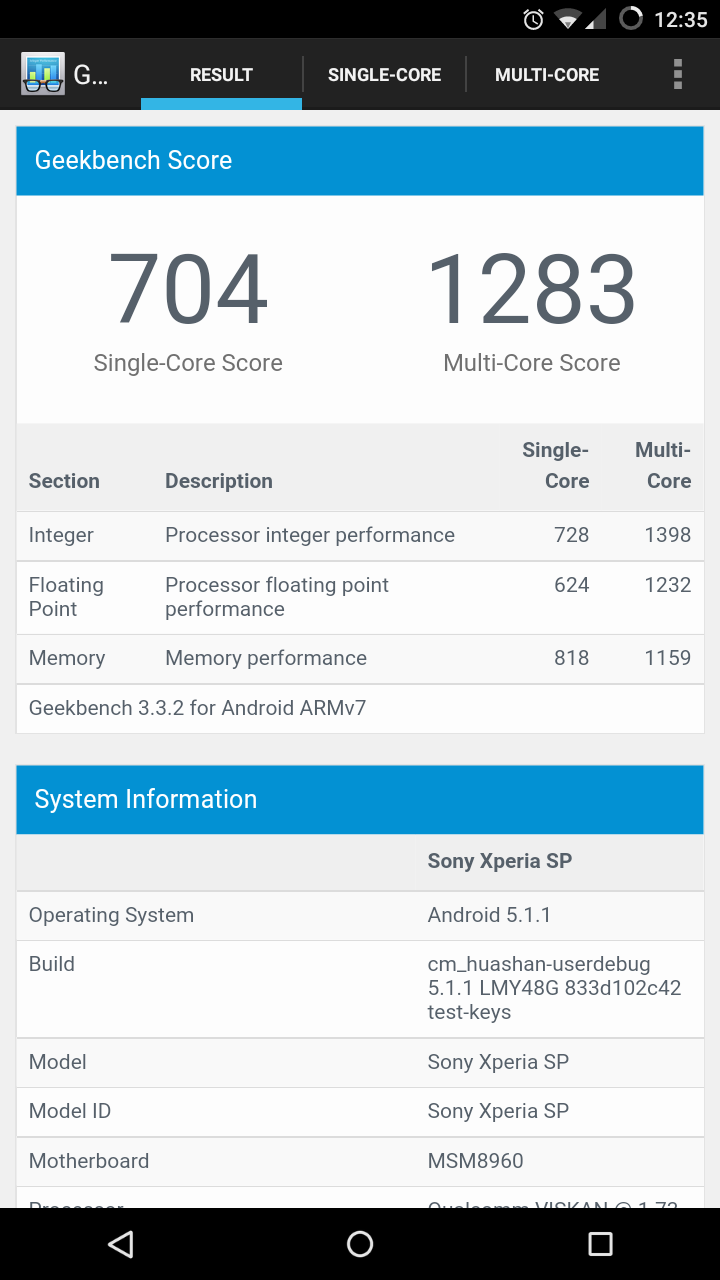The height and width of the screenshot is (1280, 720).
Task: Tap the 704 single-core score
Action: point(188,291)
